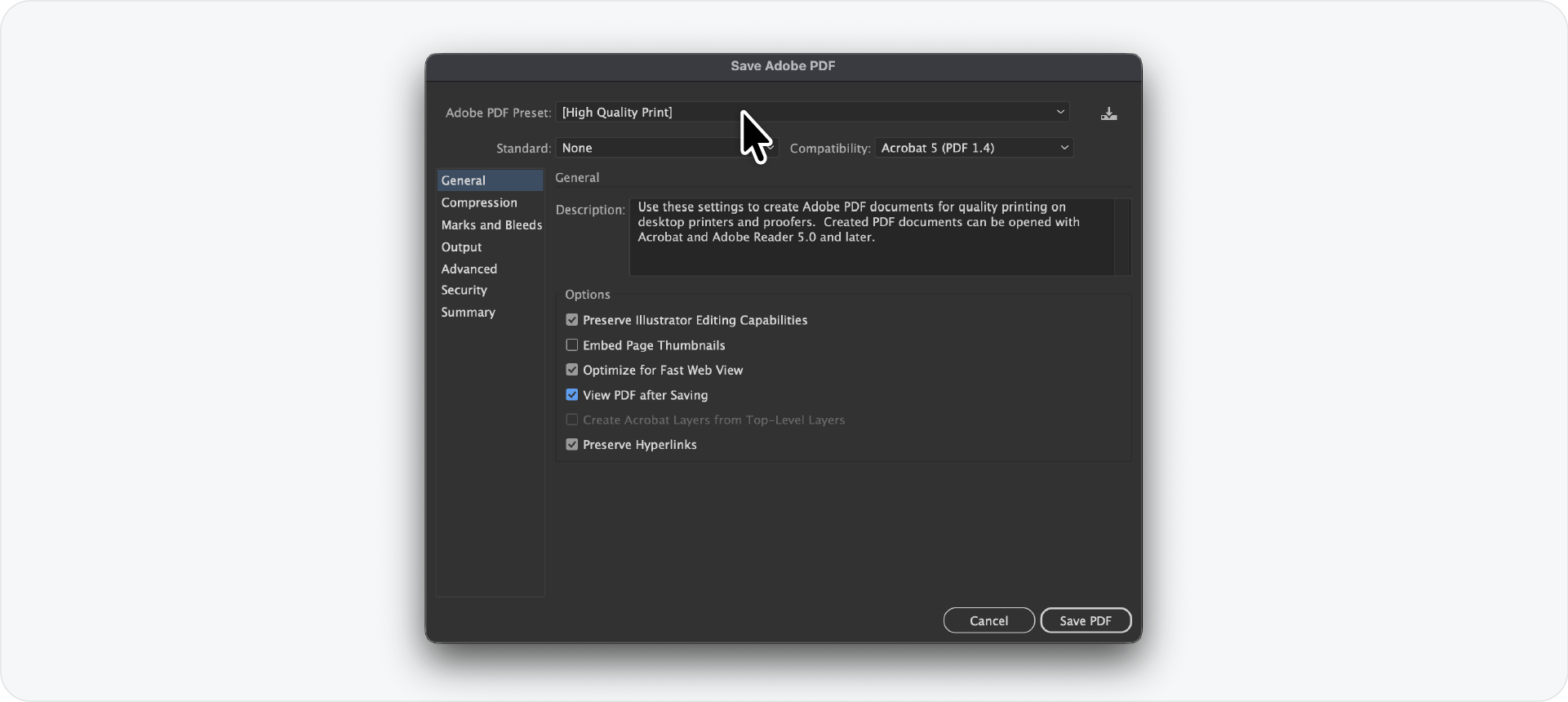Toggle Preserve Hyperlinks checkbox
Image resolution: width=1568 pixels, height=702 pixels.
(x=572, y=445)
